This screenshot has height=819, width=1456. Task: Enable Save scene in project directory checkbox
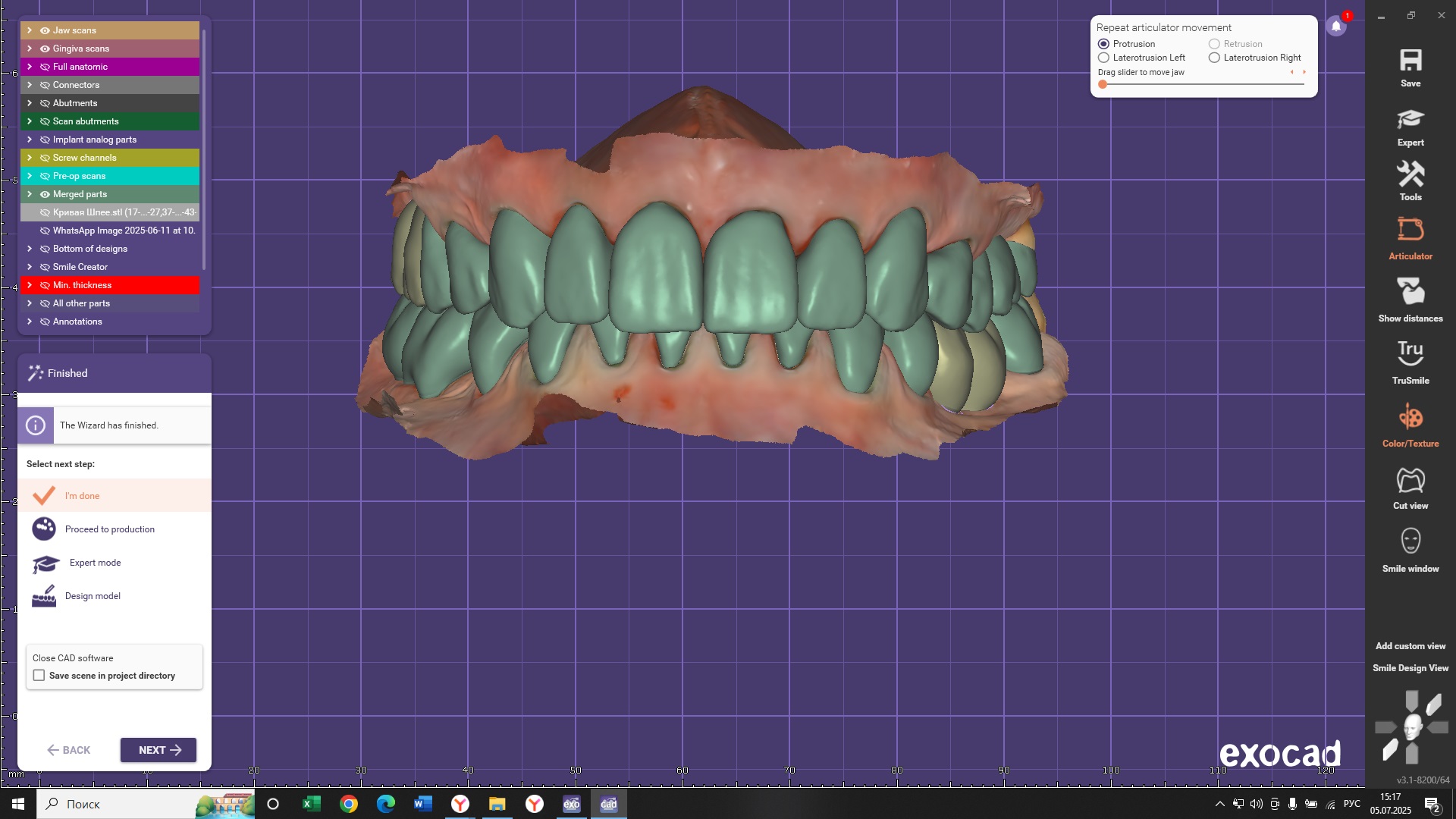(x=39, y=676)
